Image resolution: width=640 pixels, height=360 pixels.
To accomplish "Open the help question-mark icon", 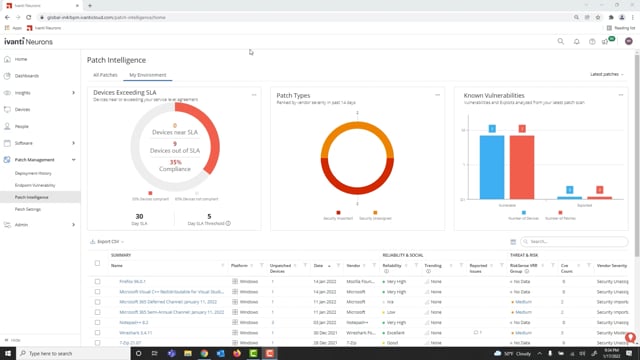I will pos(592,42).
